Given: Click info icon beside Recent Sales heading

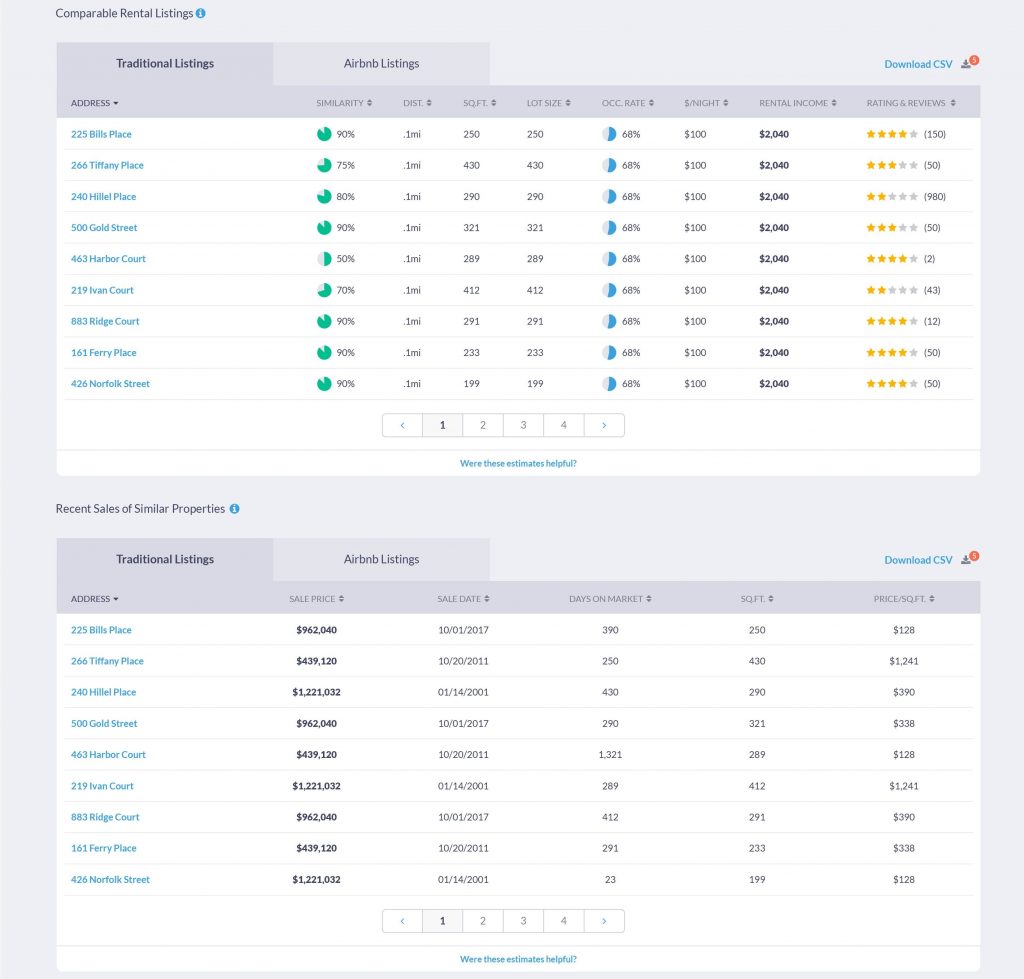Looking at the screenshot, I should (234, 509).
